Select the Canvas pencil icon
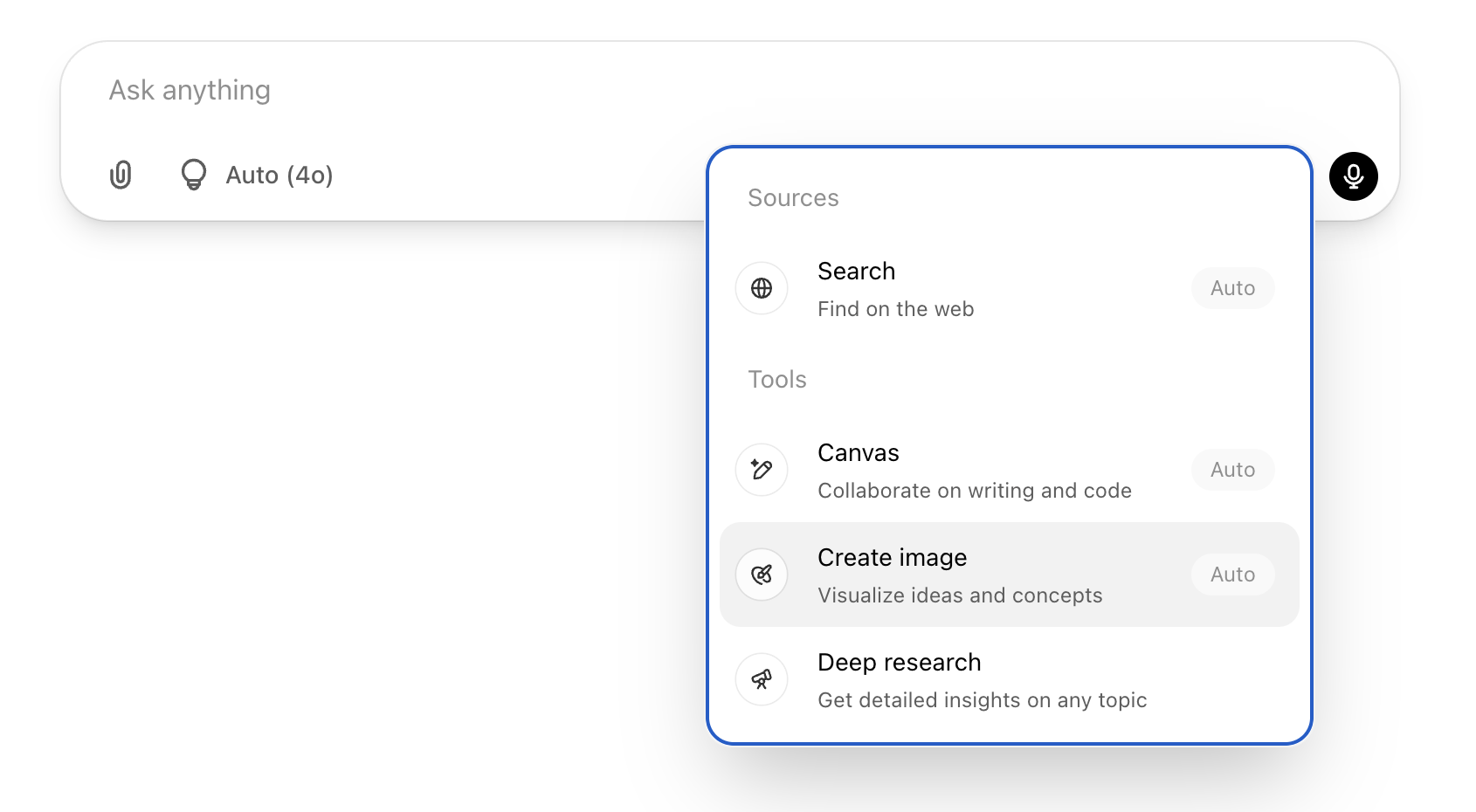 (761, 469)
